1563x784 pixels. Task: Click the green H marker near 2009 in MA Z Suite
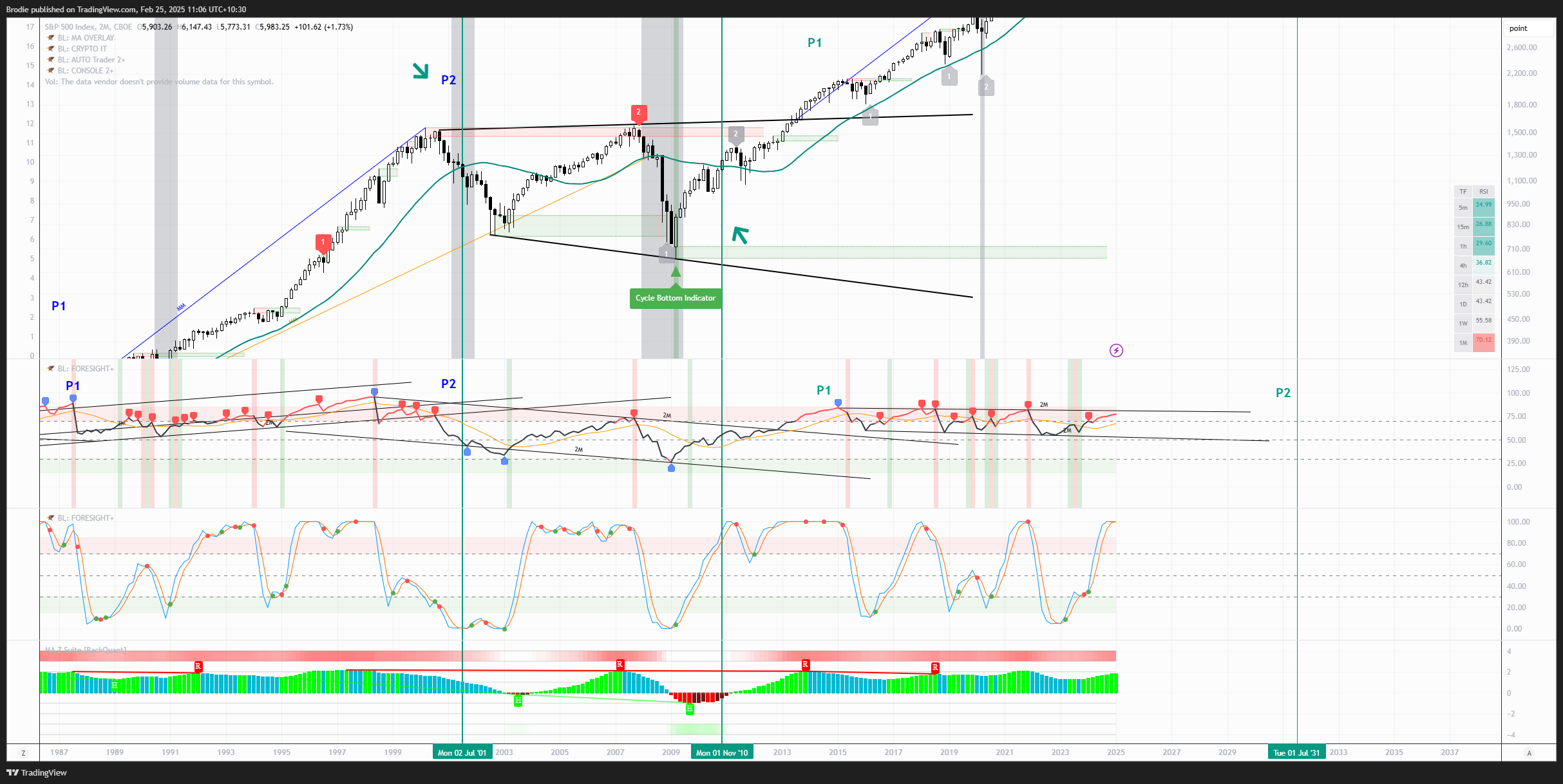(x=690, y=709)
